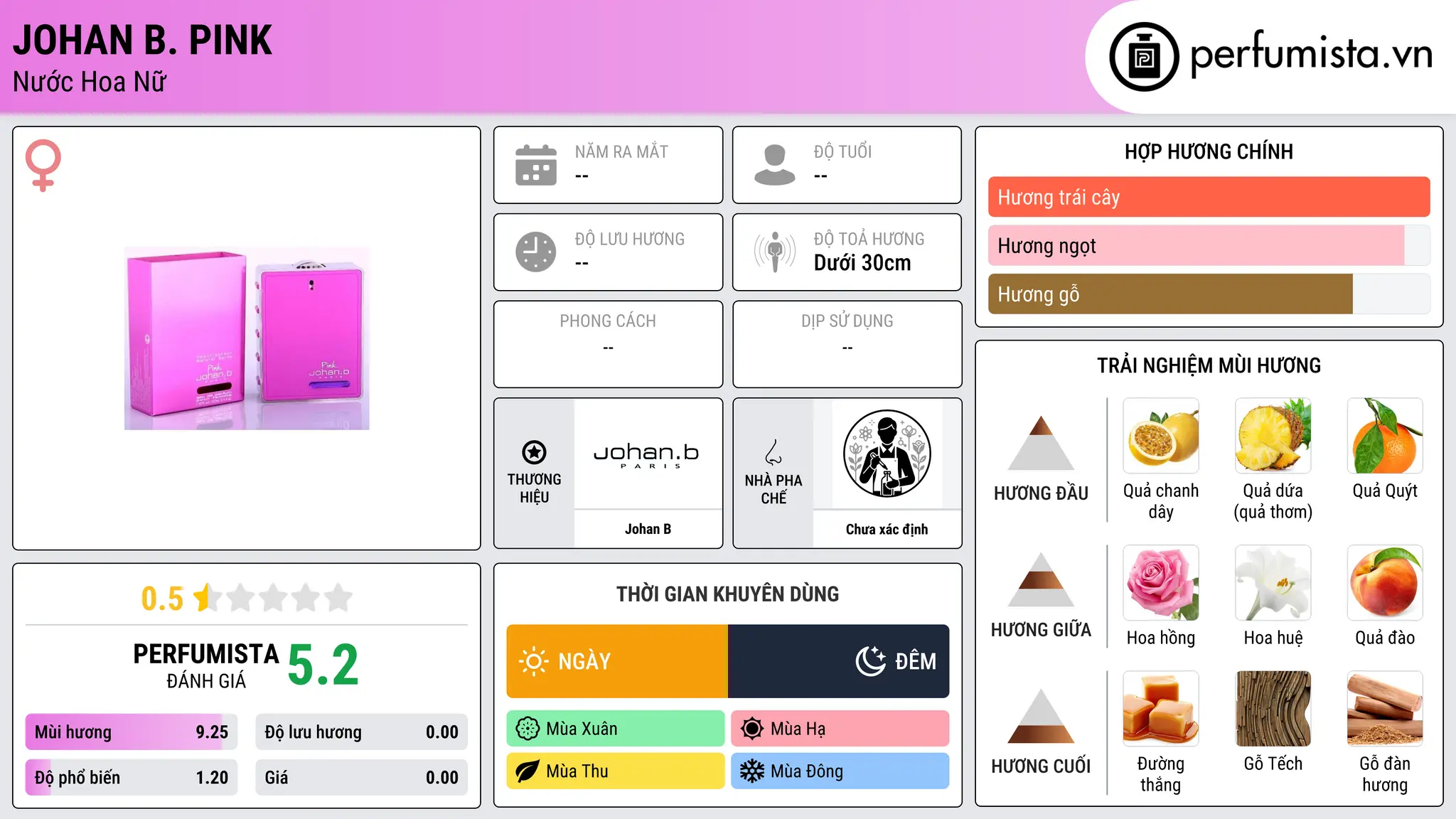Click the Hương cuối pyramid icon
1456x819 pixels.
point(1041,716)
